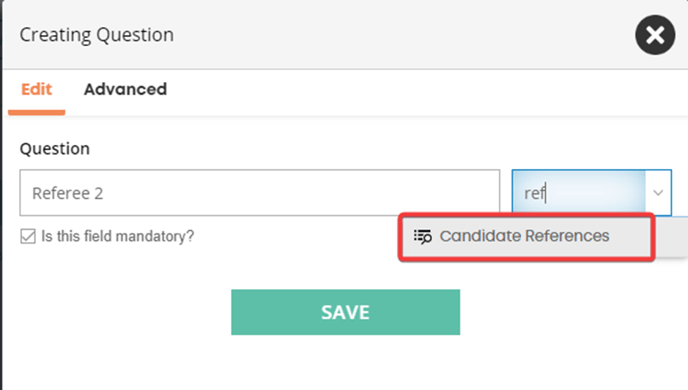Click the "Creating Question" dialog title

click(97, 35)
